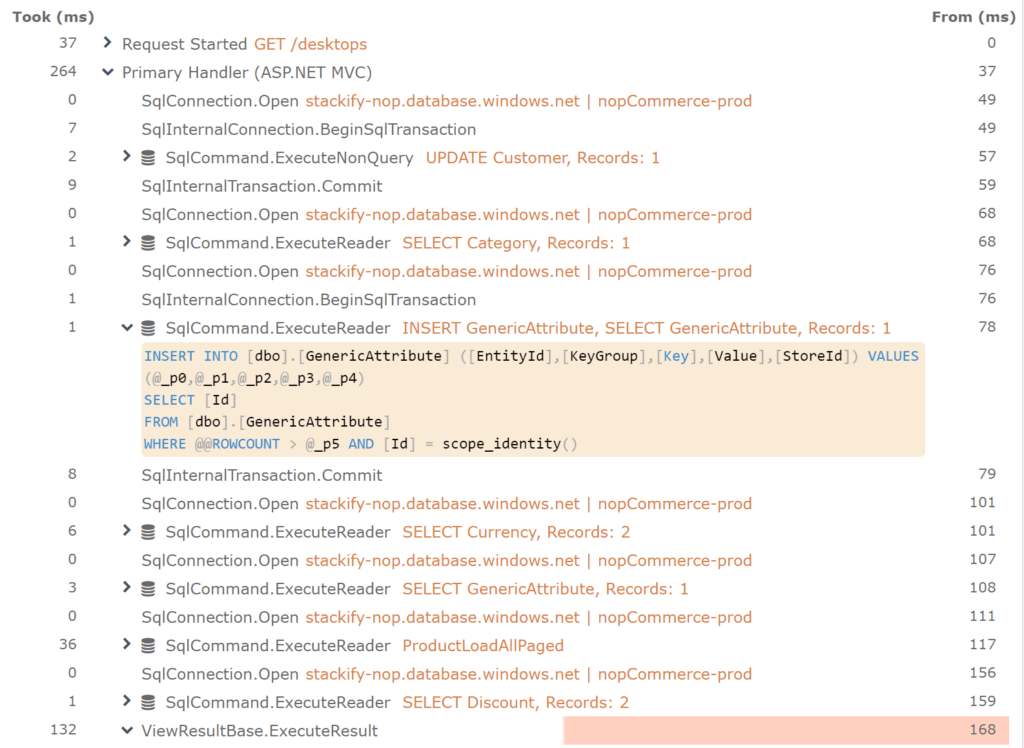1024x748 pixels.
Task: Click SELECT GenericAttribute, Records: 1 label
Action: (x=545, y=589)
